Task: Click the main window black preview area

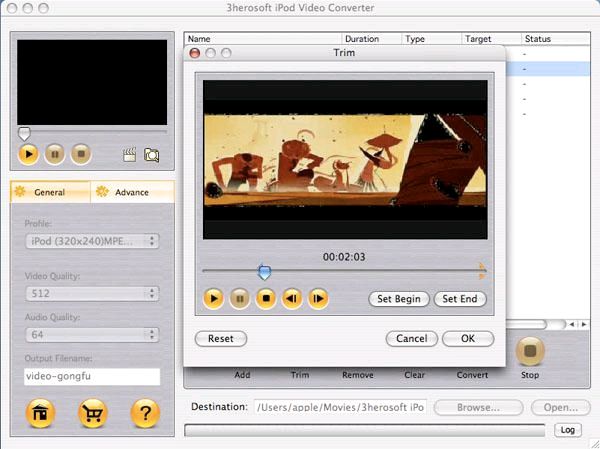Action: (92, 82)
